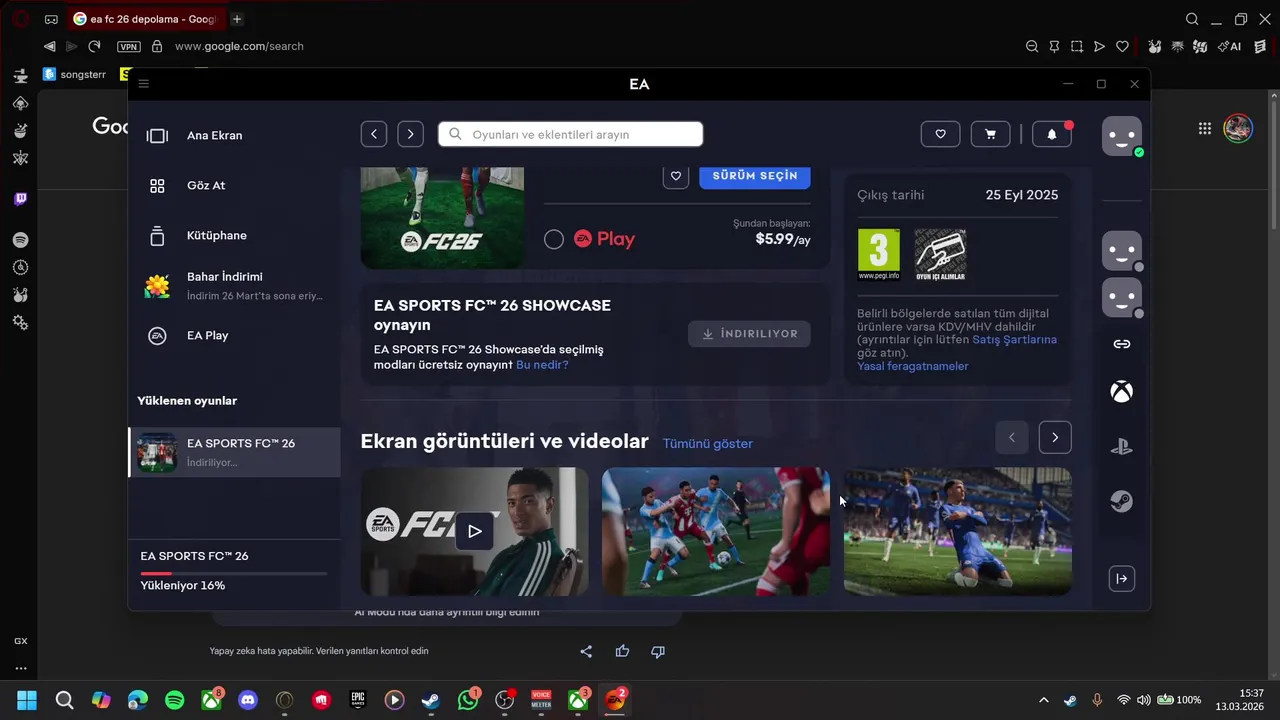Click the PEGI 3 rating badge
Screen dimensions: 1280x720
click(879, 255)
